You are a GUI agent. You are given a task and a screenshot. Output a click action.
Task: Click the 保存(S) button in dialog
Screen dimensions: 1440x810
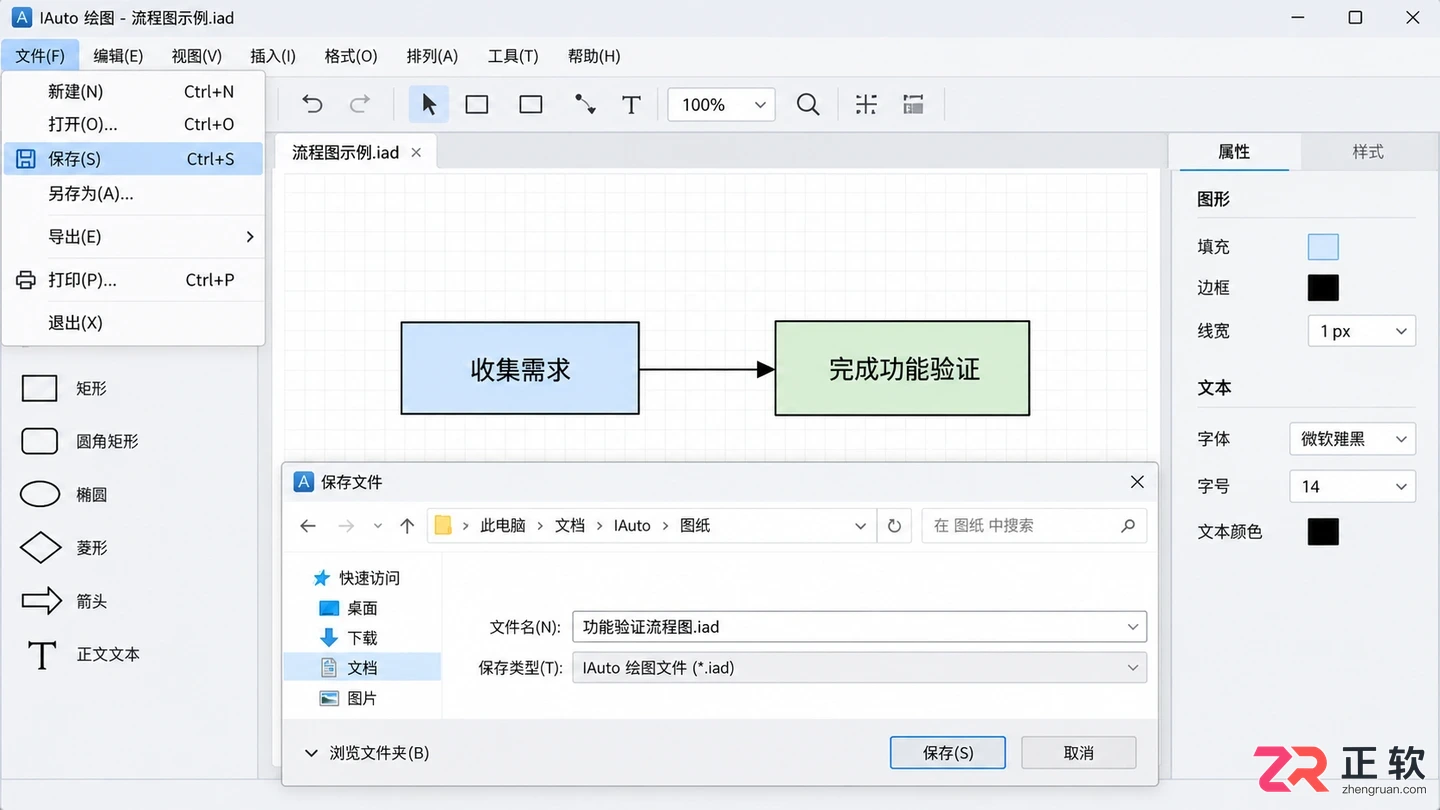point(947,753)
